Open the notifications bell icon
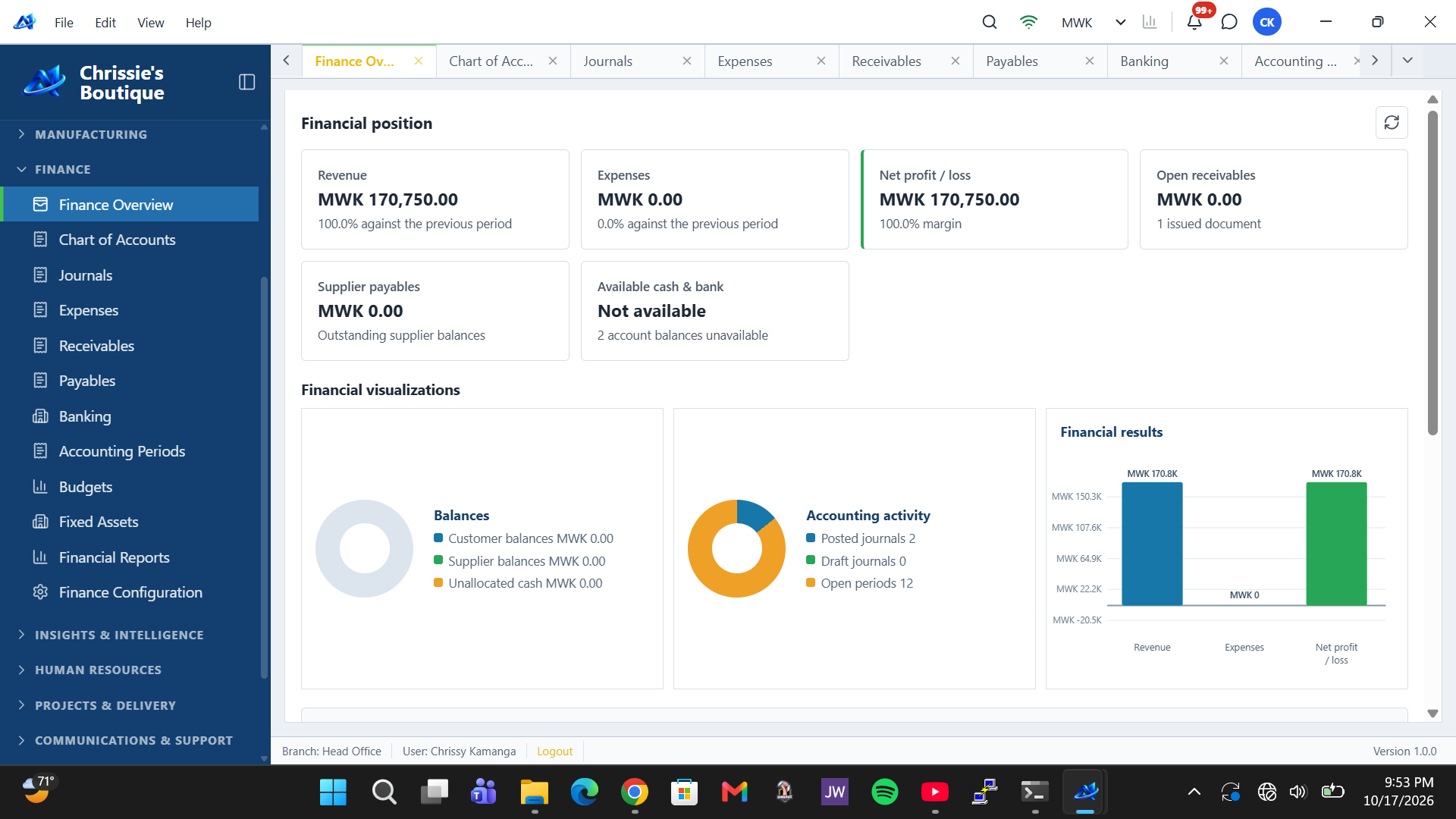 coord(1194,22)
